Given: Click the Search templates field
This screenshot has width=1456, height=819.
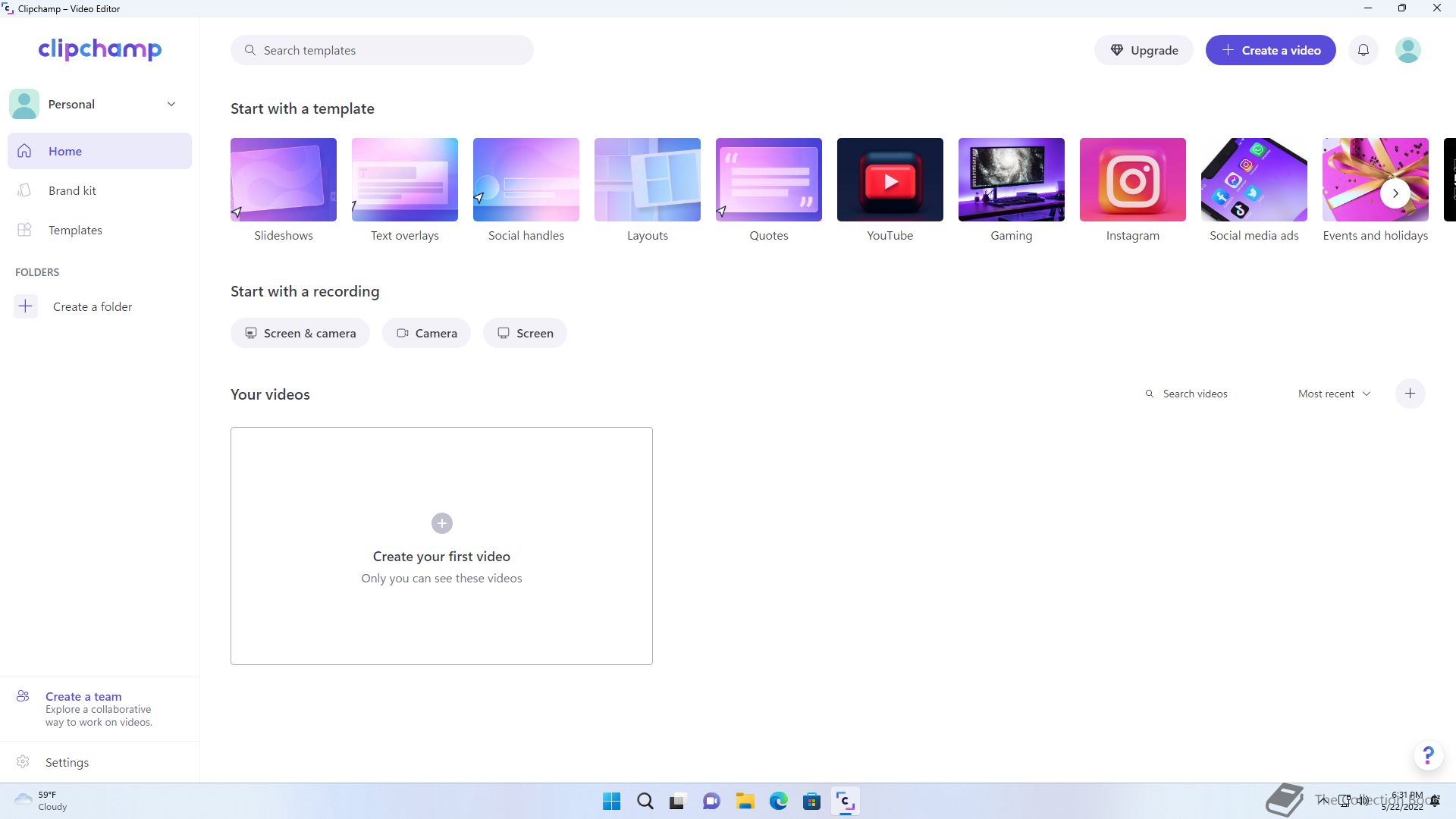Looking at the screenshot, I should pos(382,50).
